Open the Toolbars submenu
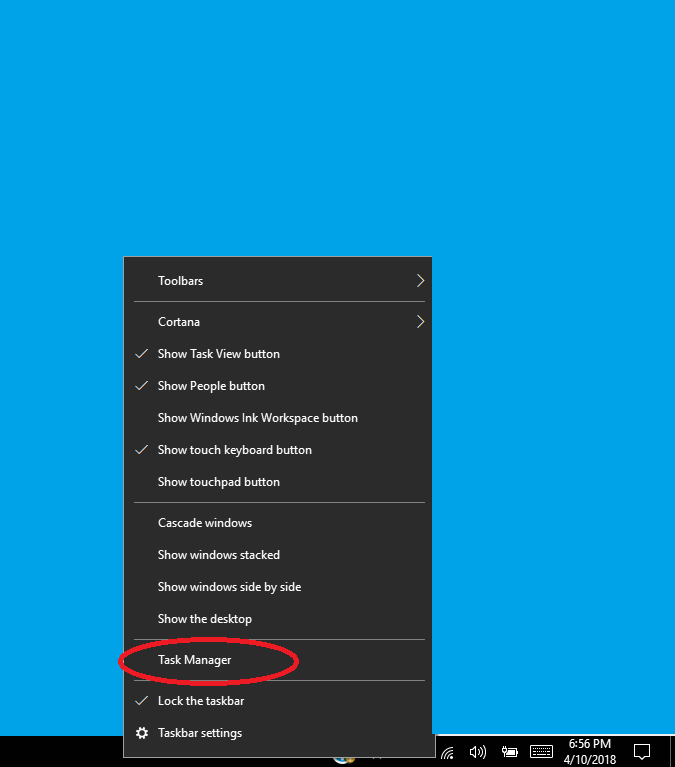 point(277,281)
